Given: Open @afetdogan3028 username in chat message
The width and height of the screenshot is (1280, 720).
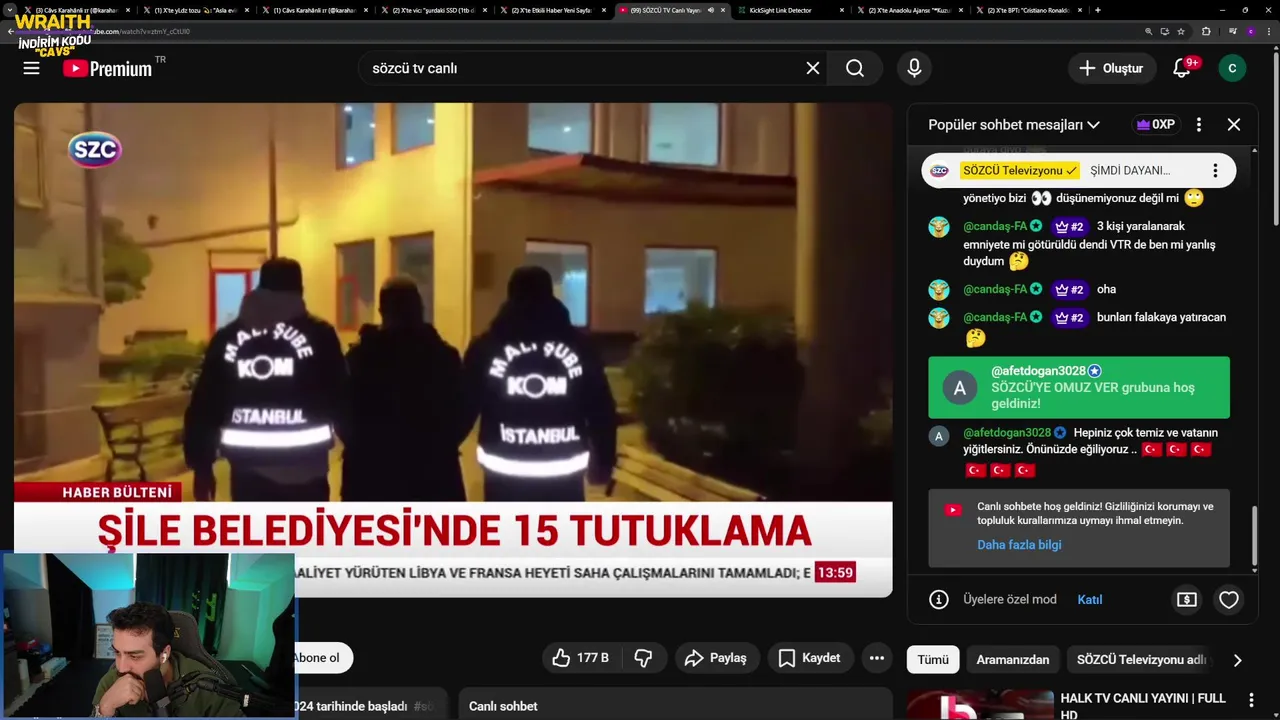Looking at the screenshot, I should pyautogui.click(x=1007, y=433).
